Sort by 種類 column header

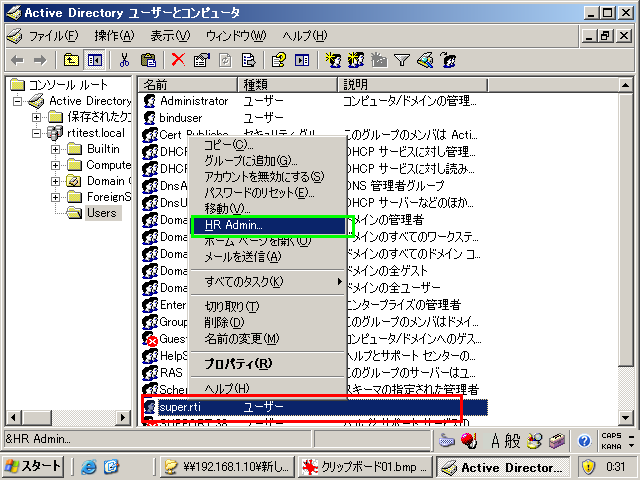tap(288, 85)
